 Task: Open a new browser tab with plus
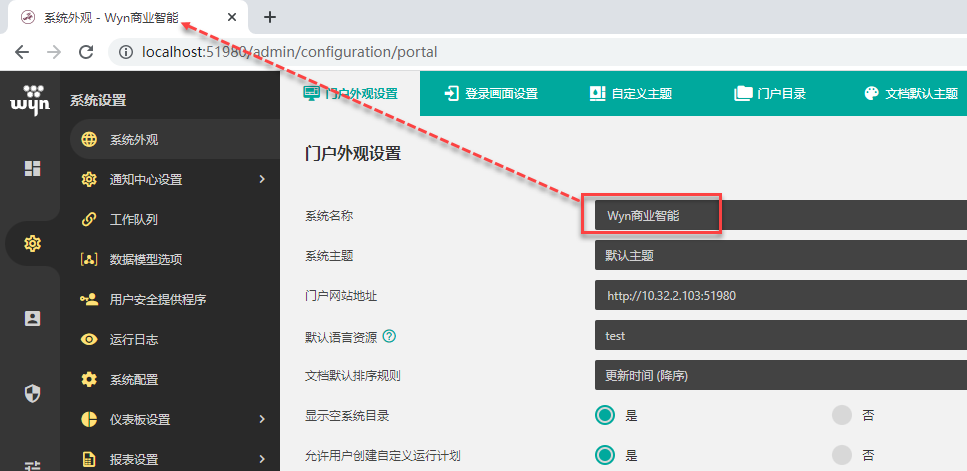(x=270, y=17)
